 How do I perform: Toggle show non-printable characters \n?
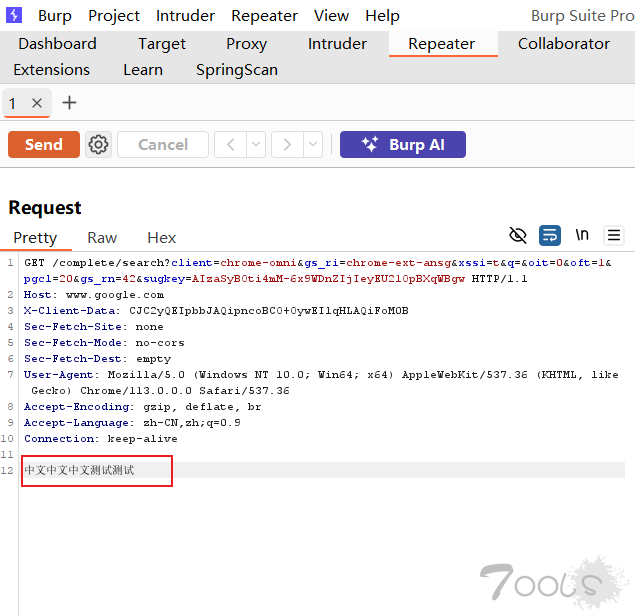point(582,236)
